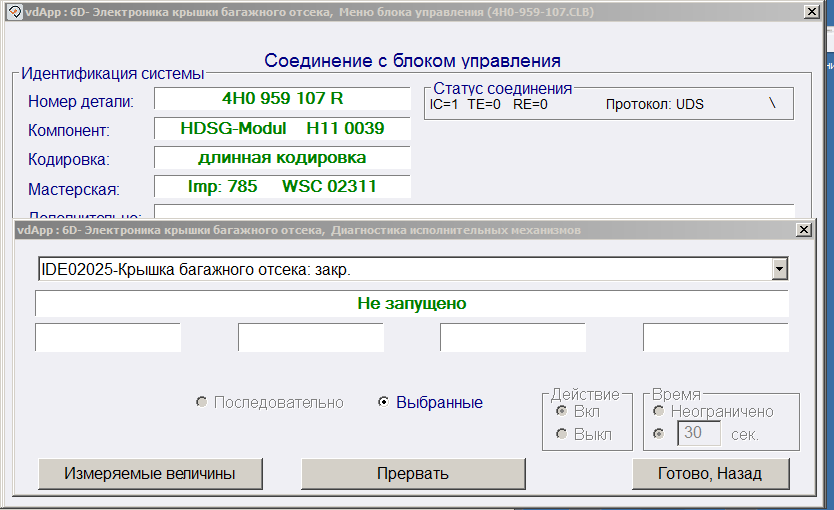Enable the Вкл action radio button
834x510 pixels.
coord(562,411)
